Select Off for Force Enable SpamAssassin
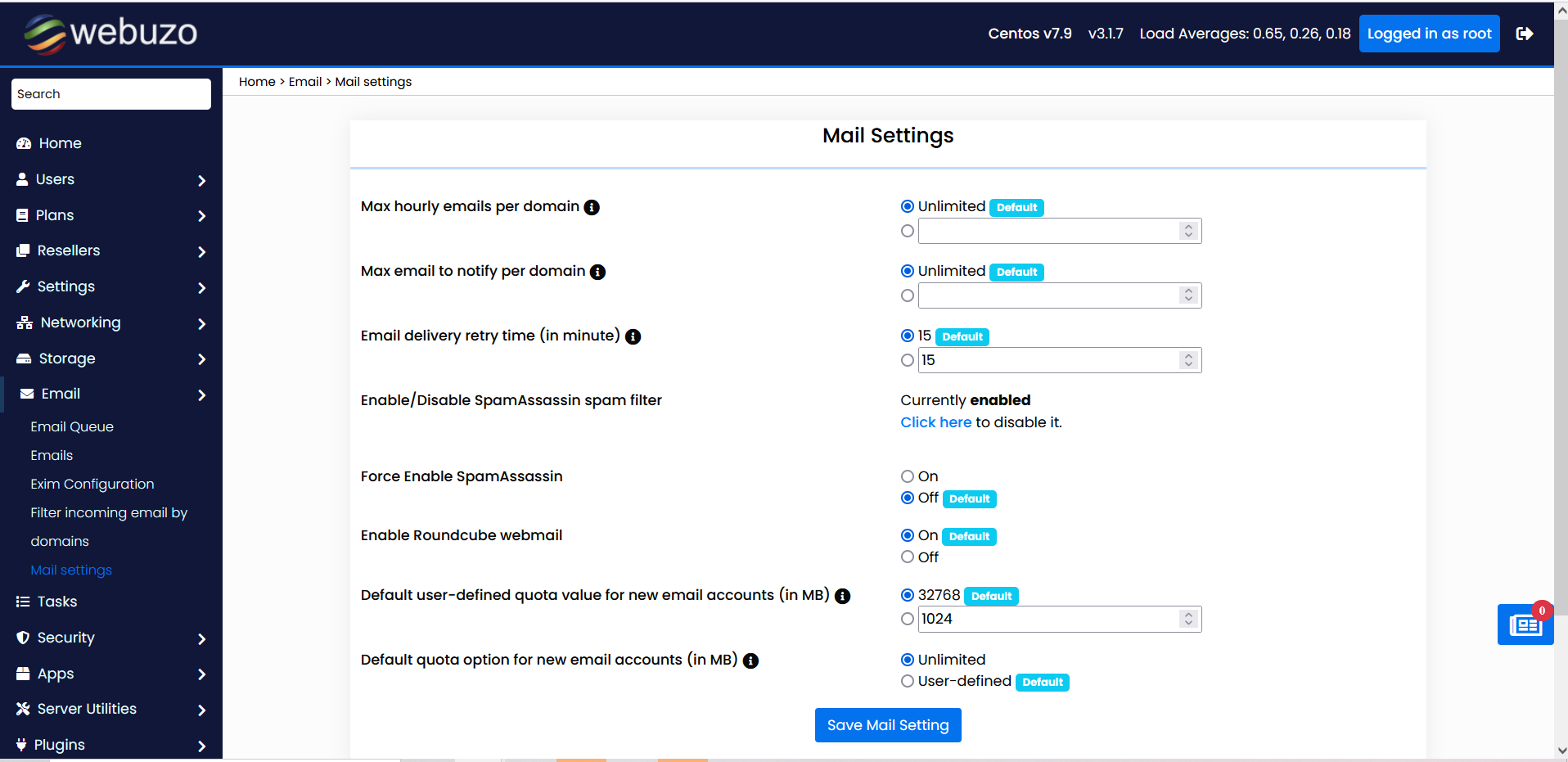Screen dimensions: 1568x762 (908, 498)
